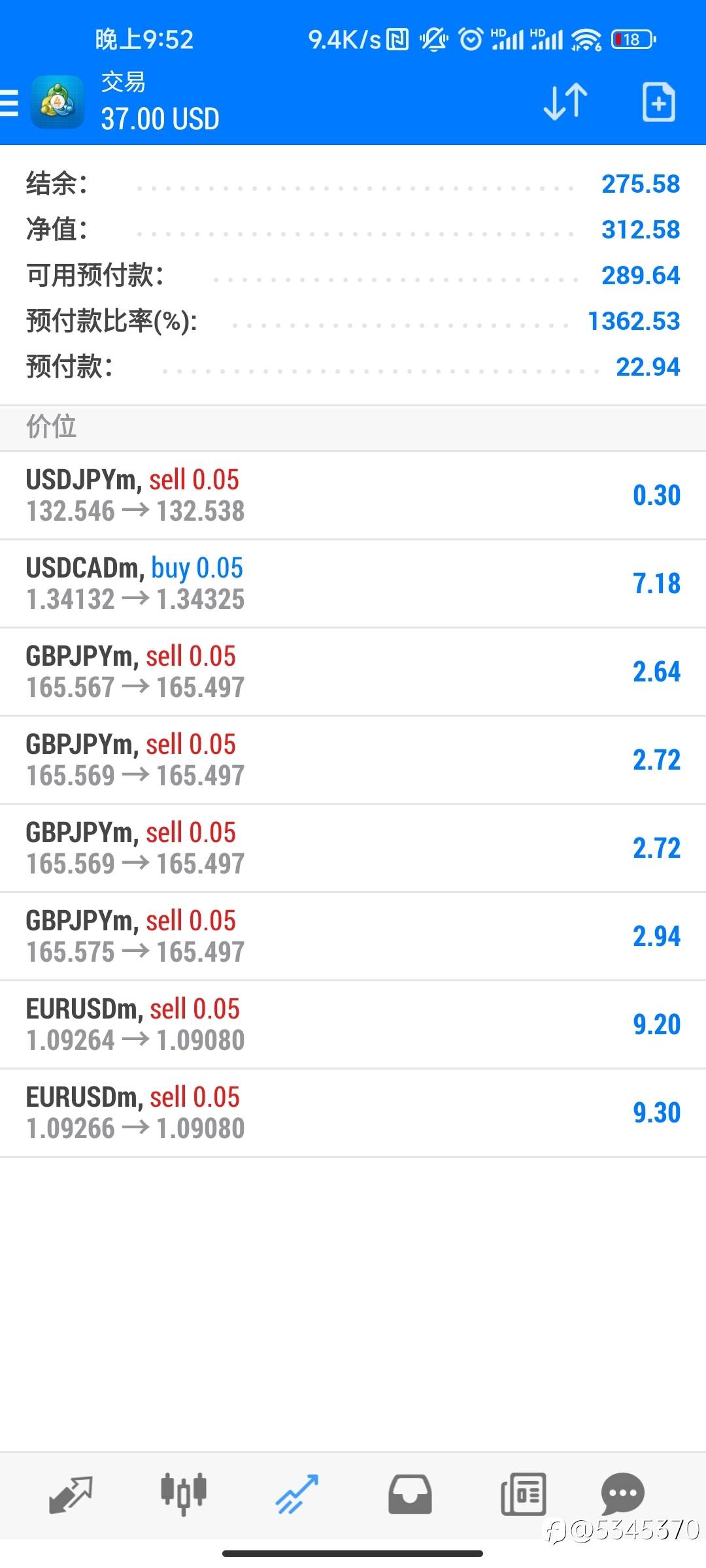This screenshot has width=706, height=1568.
Task: Select the USDCADm buy 0.05 position
Action: (353, 583)
